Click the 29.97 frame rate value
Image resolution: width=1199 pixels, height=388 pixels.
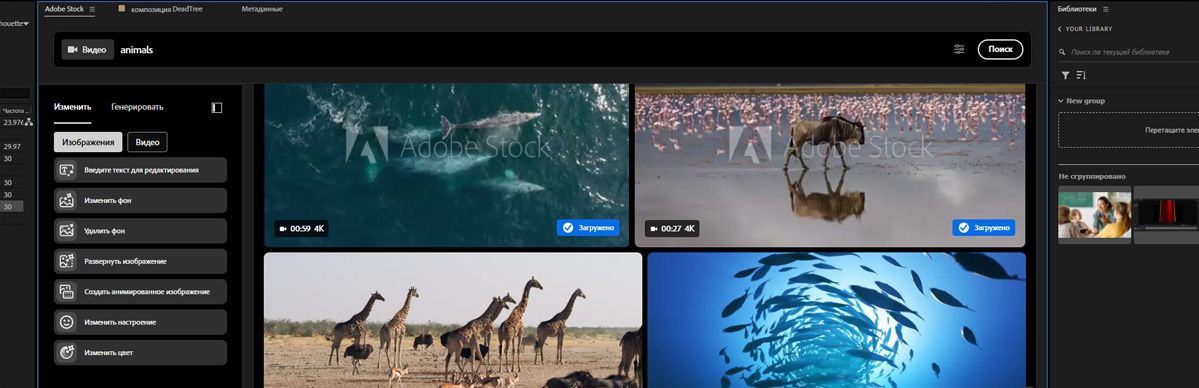(12, 146)
